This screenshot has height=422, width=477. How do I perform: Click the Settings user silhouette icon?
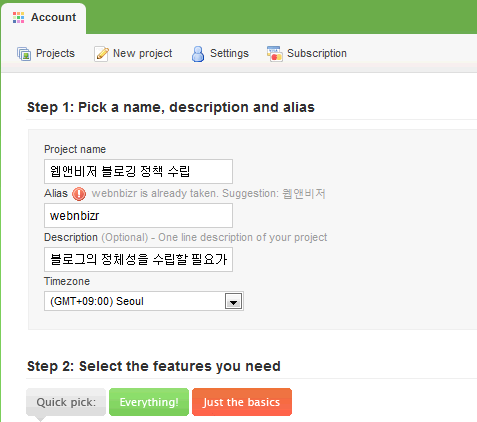click(x=198, y=54)
